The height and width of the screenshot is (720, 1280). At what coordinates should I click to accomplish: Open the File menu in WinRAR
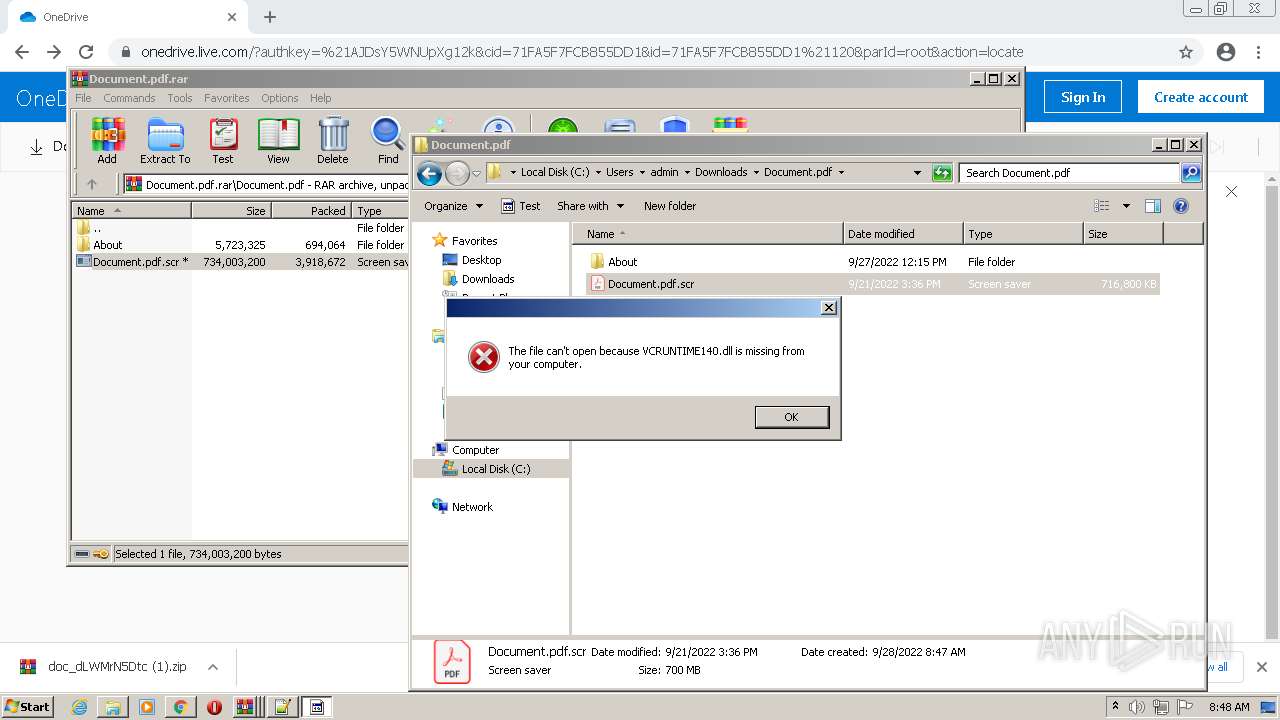83,98
